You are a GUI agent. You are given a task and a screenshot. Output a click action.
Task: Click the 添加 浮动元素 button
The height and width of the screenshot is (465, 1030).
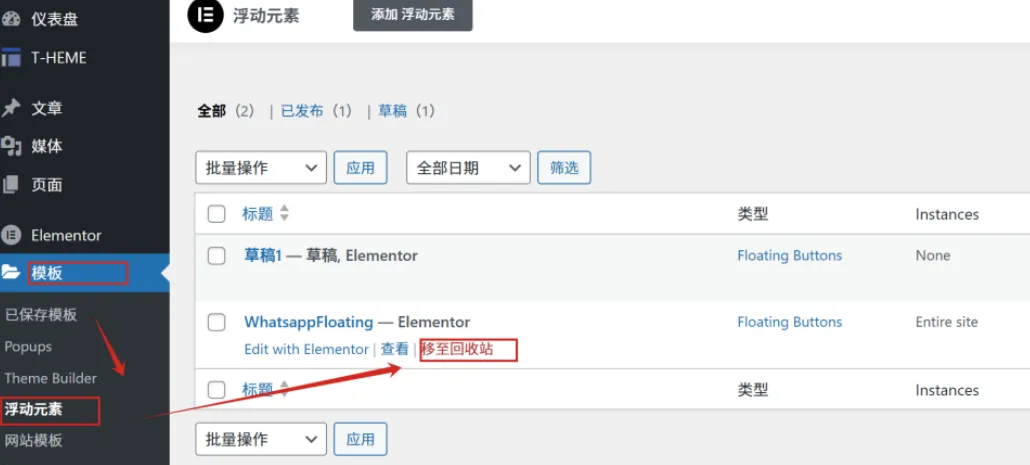point(413,14)
